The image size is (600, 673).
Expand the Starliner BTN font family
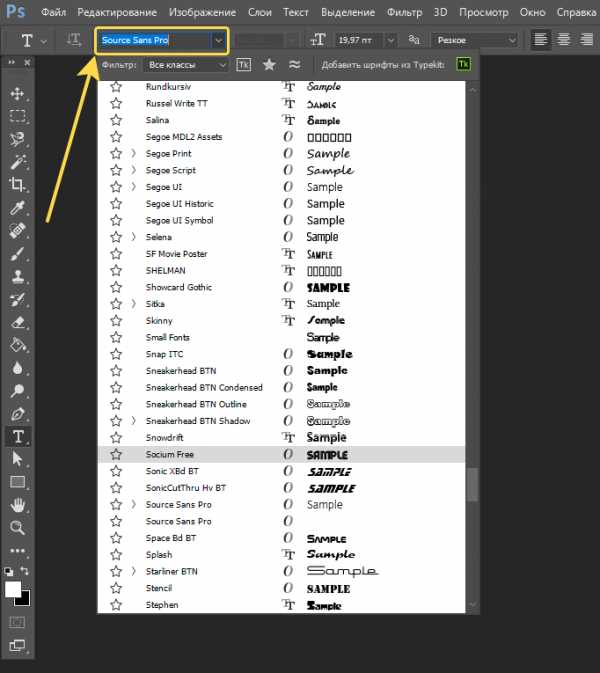[x=133, y=571]
